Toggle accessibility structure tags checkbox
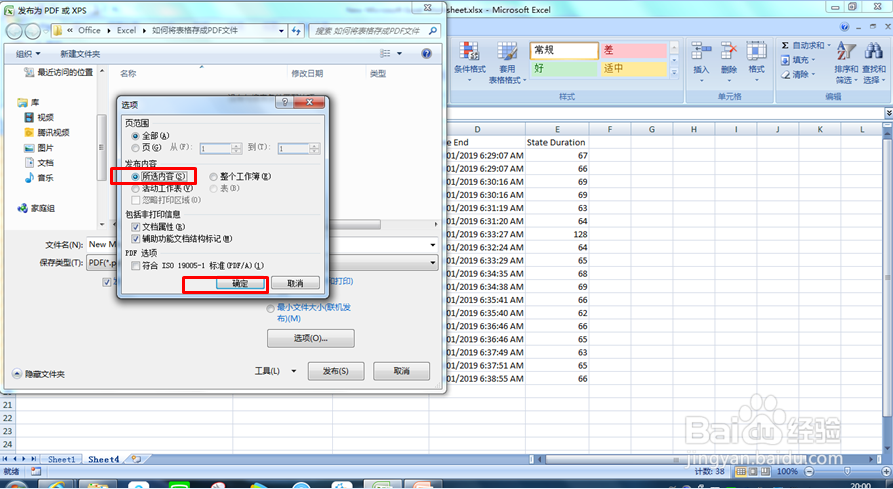 (x=136, y=239)
